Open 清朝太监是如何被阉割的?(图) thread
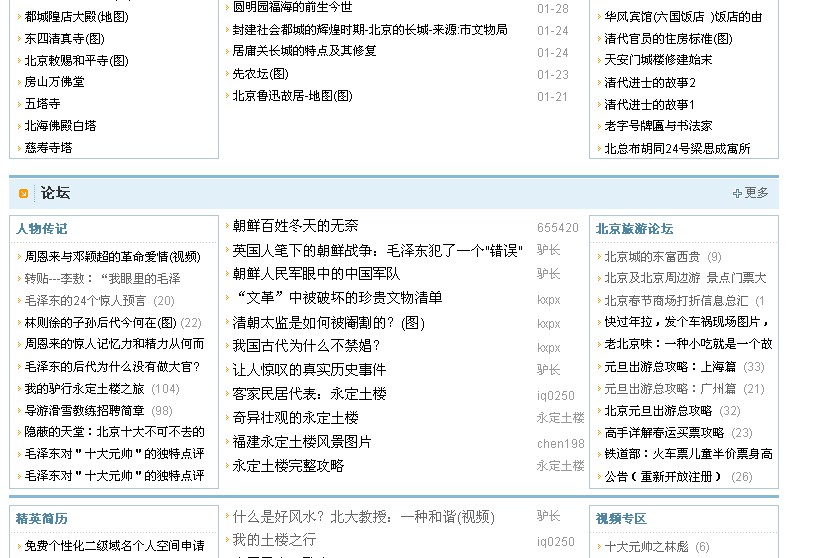822x558 pixels. coord(329,323)
